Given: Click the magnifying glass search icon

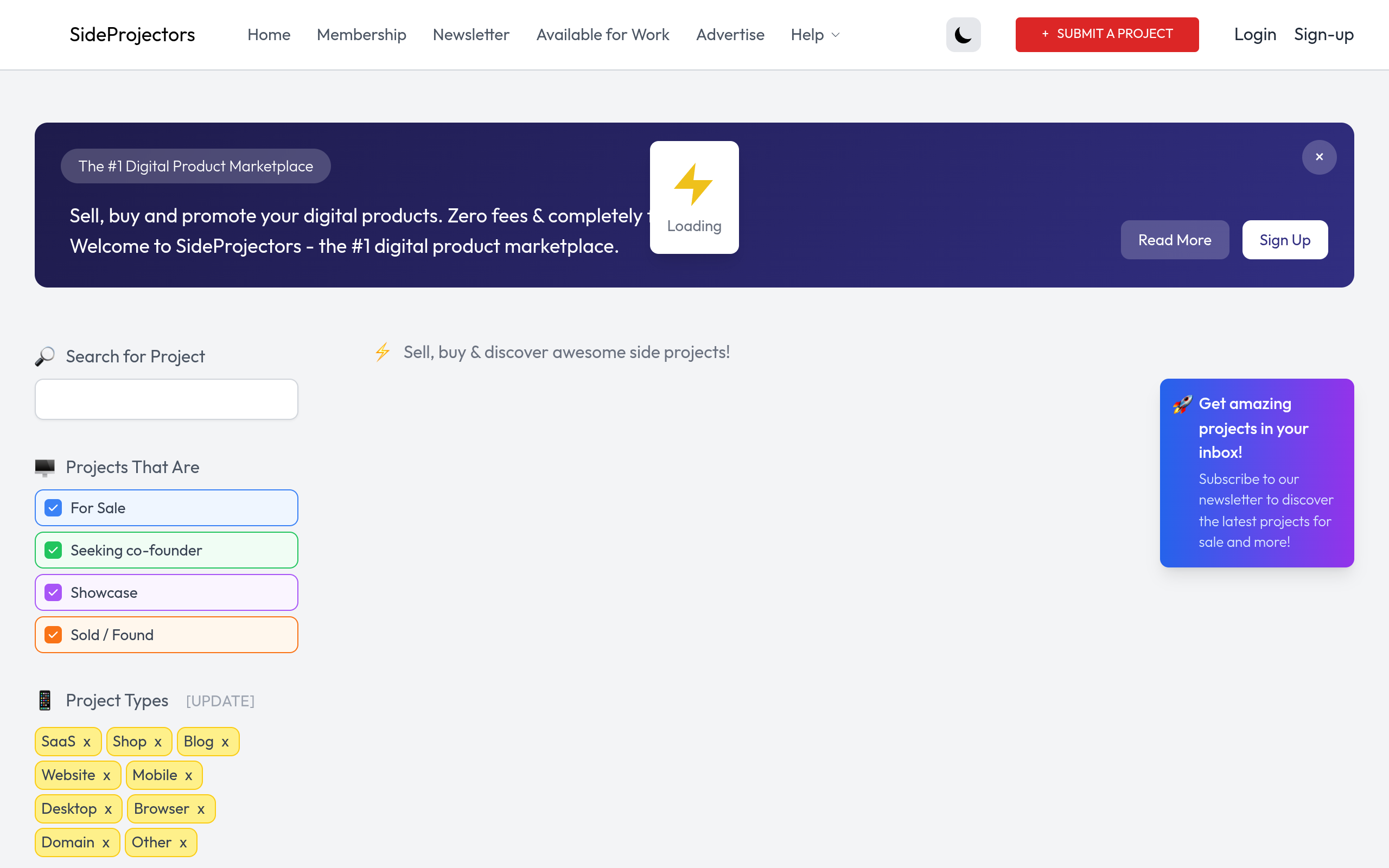Looking at the screenshot, I should coord(45,356).
